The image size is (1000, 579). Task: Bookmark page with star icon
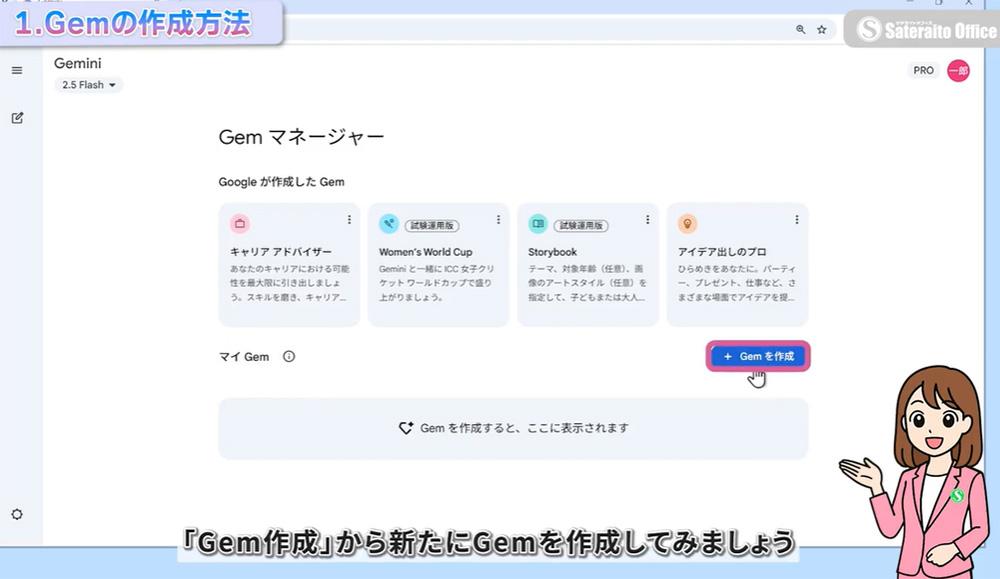pyautogui.click(x=821, y=29)
